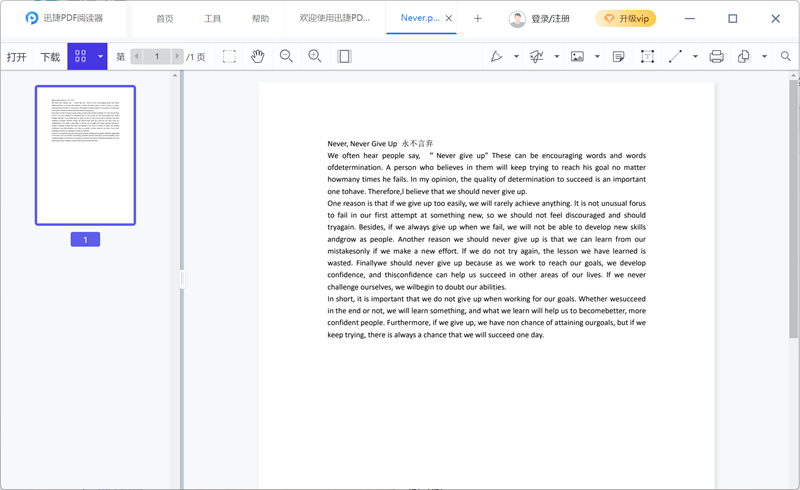Click the text 'In short, it is important'
Viewport: 800px width, 490px height.
point(368,299)
